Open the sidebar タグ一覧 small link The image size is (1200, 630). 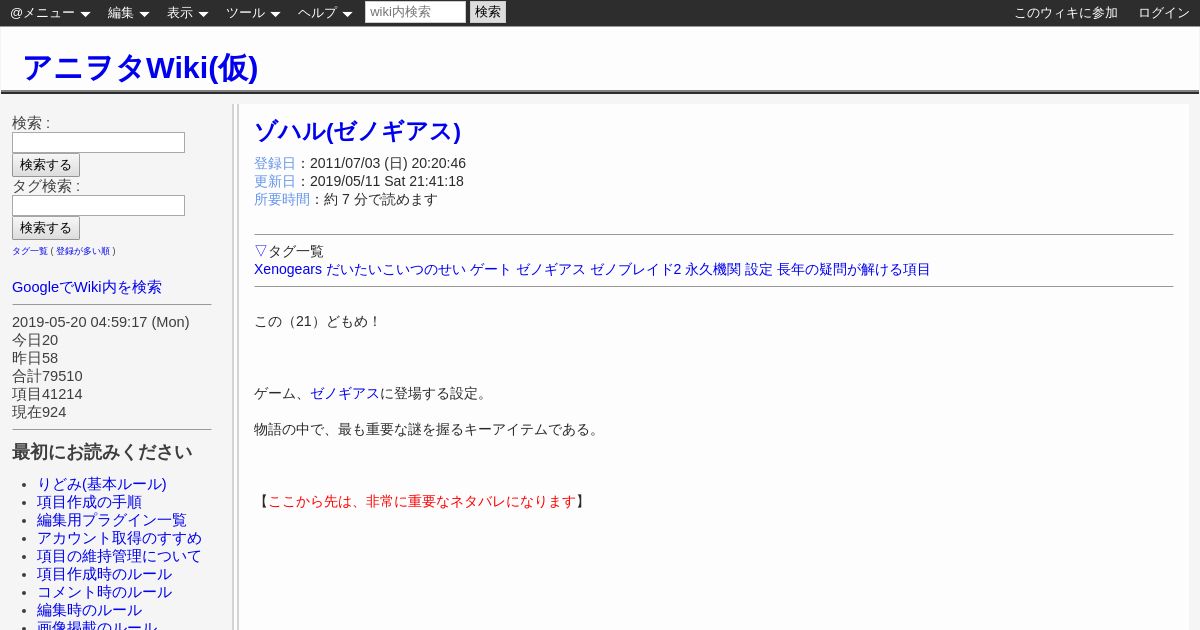coord(30,251)
